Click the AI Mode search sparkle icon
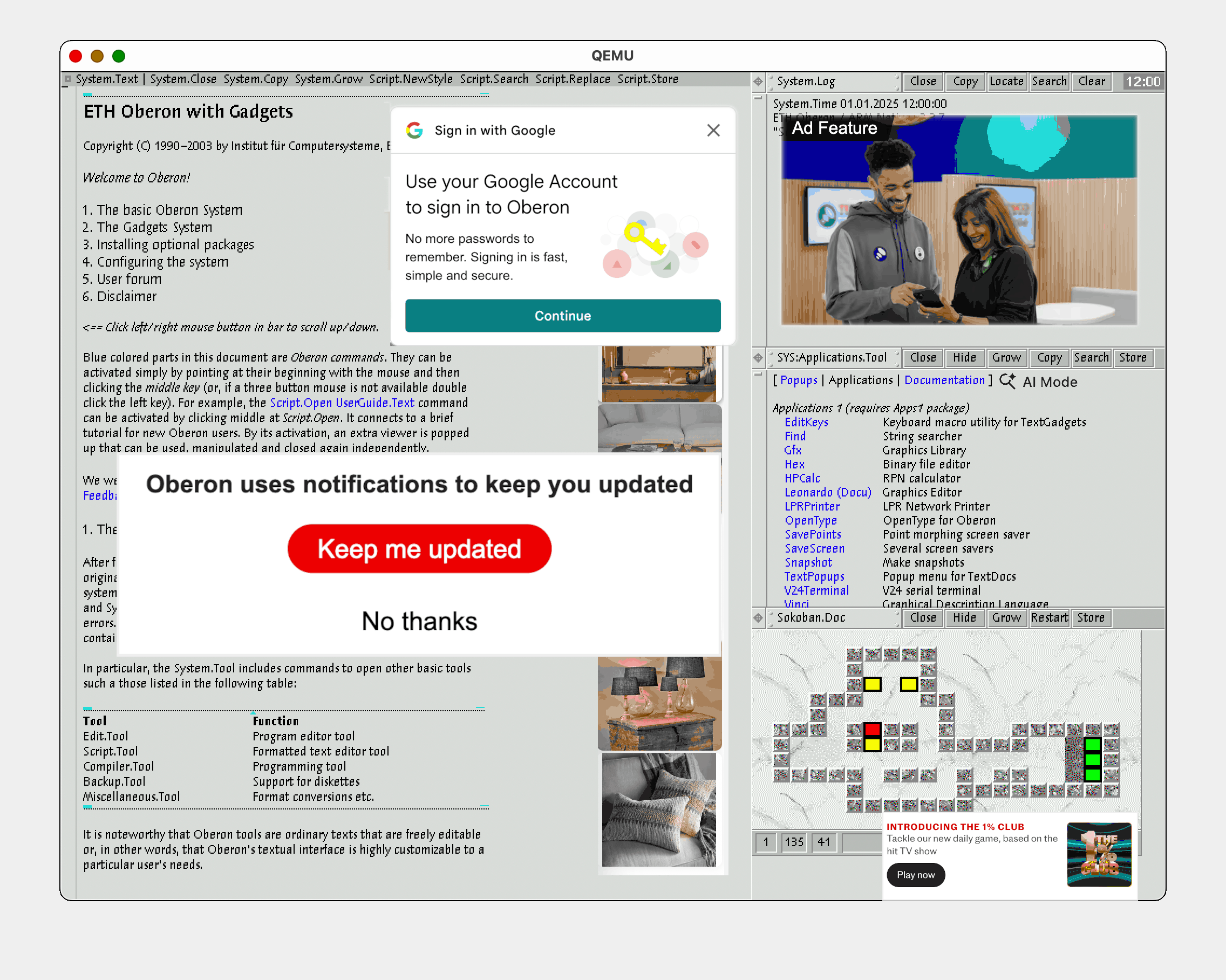The width and height of the screenshot is (1226, 980). pos(1007,381)
